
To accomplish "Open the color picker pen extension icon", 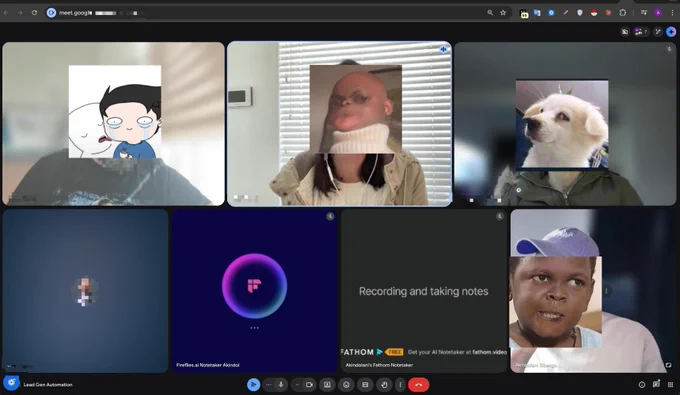I will click(x=566, y=13).
